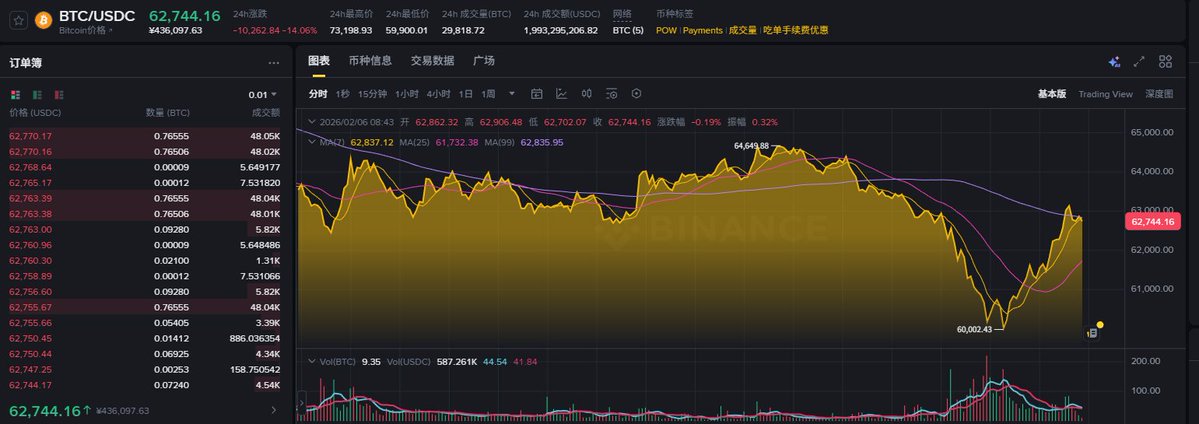Select the 图表 chart tab
This screenshot has width=1199, height=424.
(319, 61)
